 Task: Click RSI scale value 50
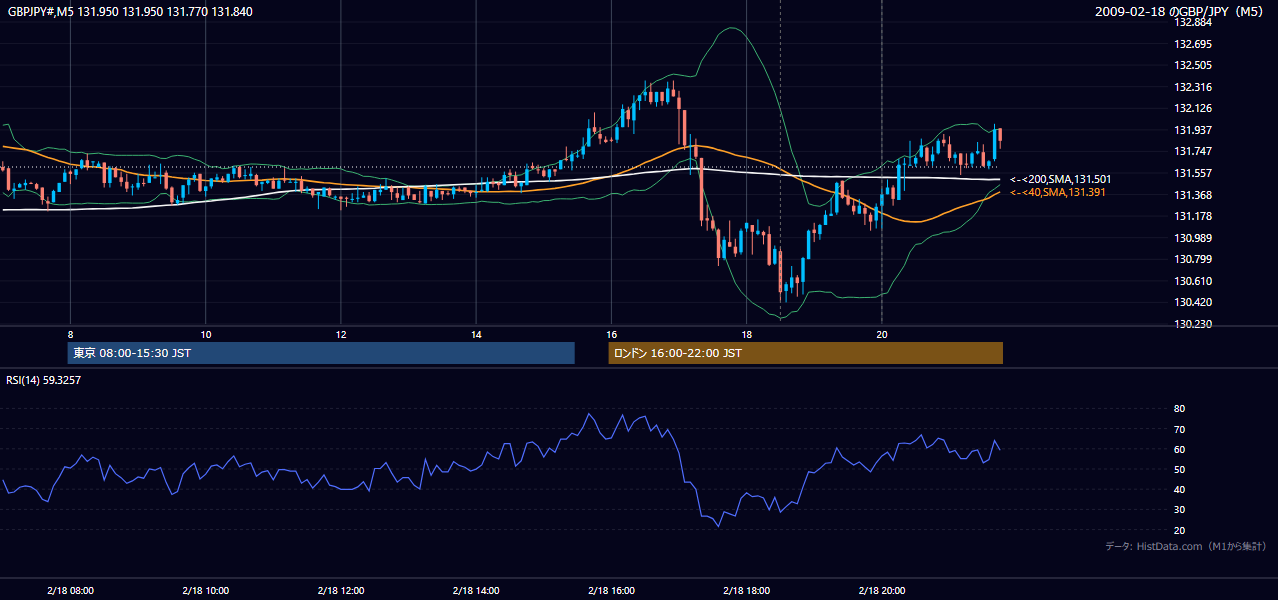(x=1179, y=469)
